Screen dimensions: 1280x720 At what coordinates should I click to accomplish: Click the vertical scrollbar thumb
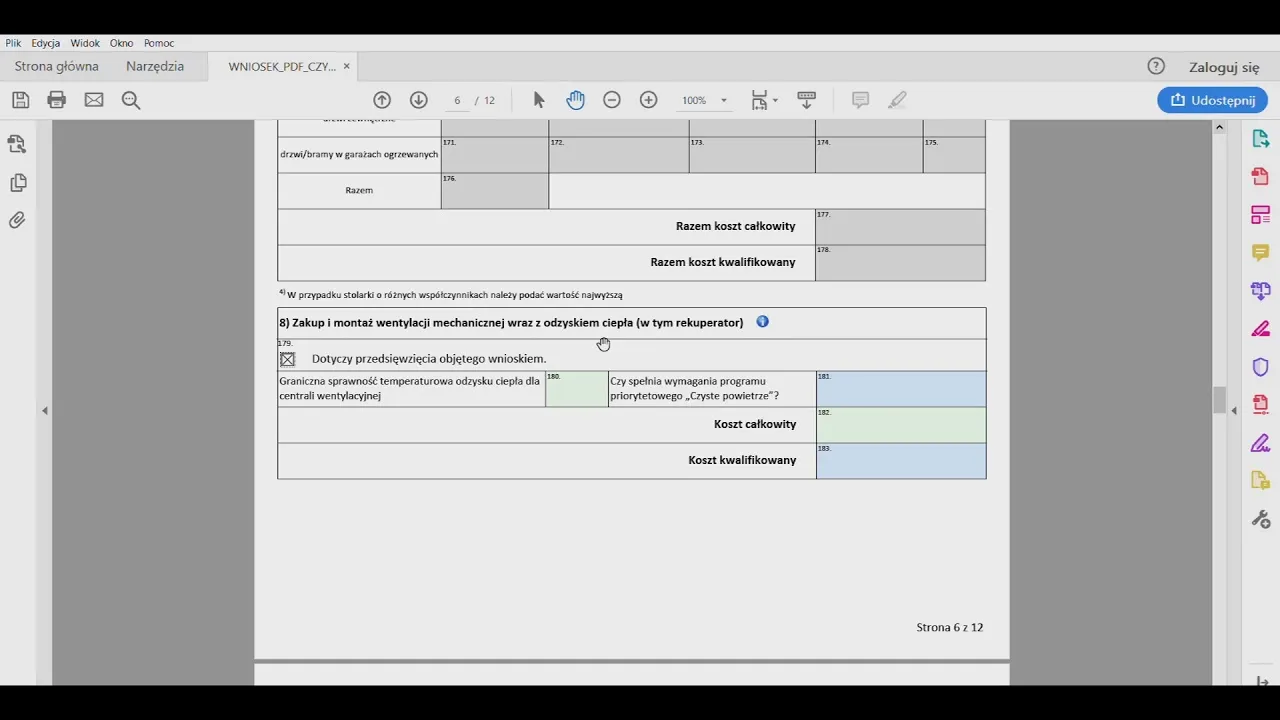pyautogui.click(x=1219, y=400)
